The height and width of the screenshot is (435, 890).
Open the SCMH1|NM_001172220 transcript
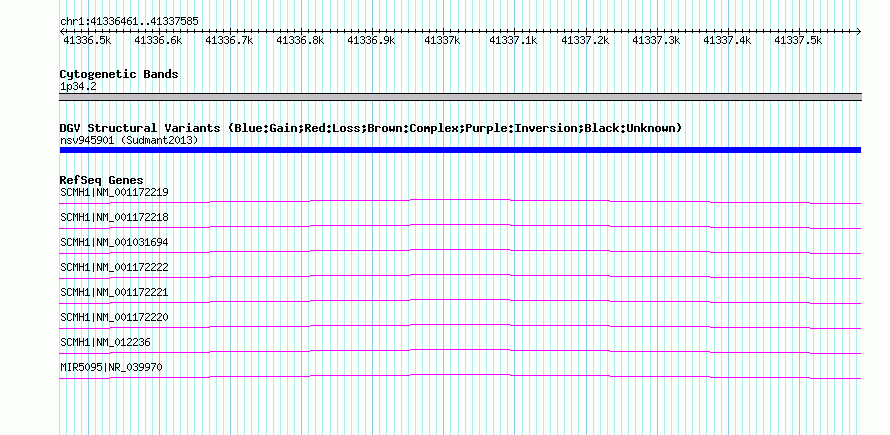(x=114, y=317)
